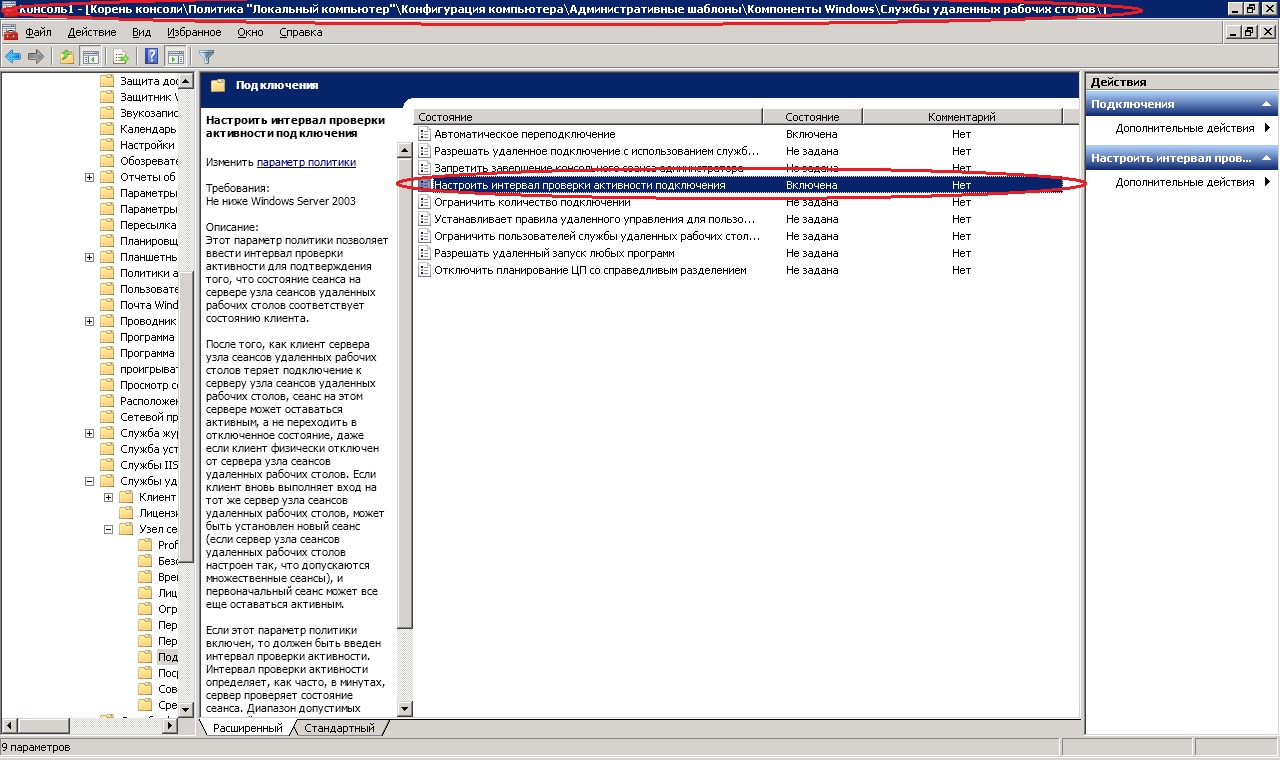Viewport: 1280px width, 760px height.
Task: Click folder icon of Сетевой пр node
Action: 108,417
